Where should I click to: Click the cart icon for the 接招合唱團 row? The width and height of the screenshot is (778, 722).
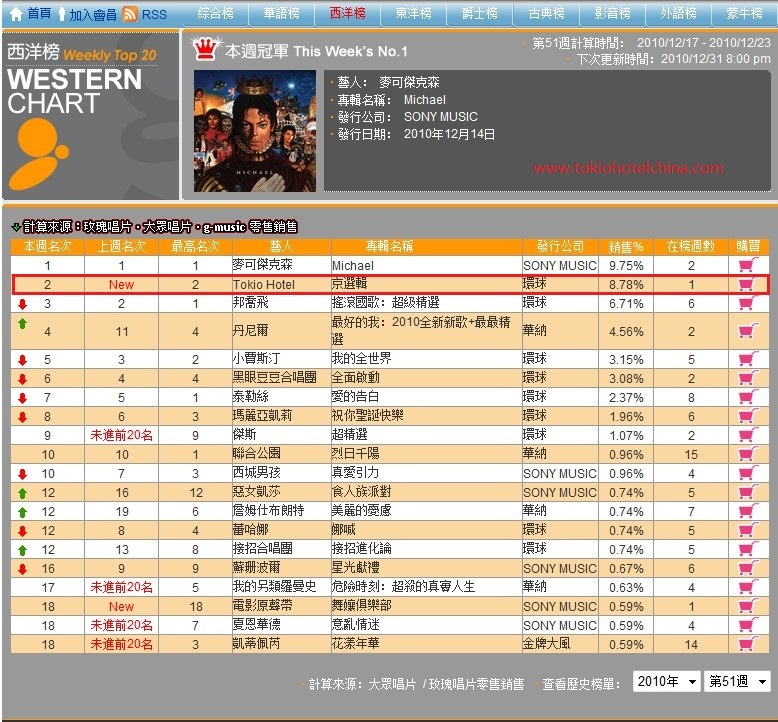(x=748, y=549)
